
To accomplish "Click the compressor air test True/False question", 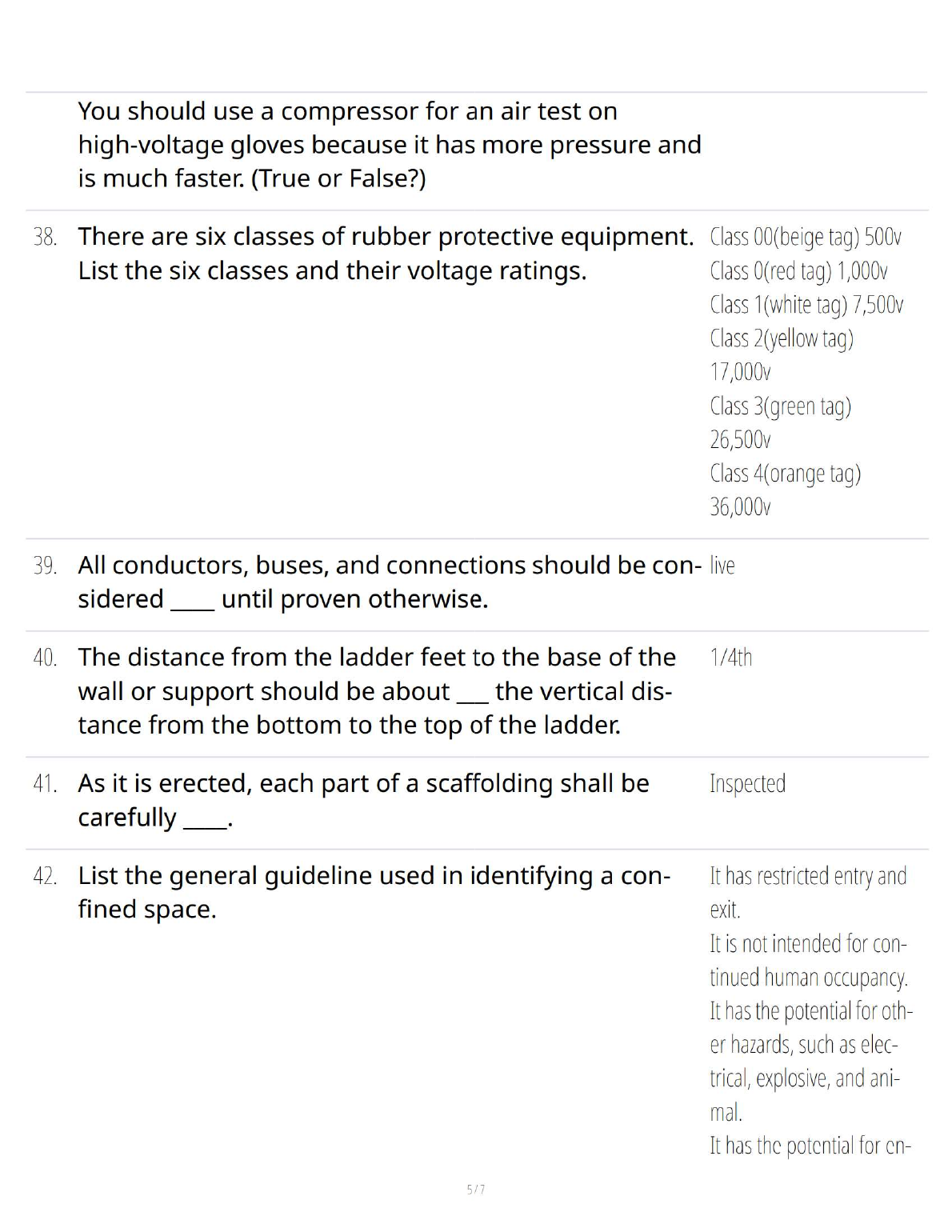I will pos(389,145).
